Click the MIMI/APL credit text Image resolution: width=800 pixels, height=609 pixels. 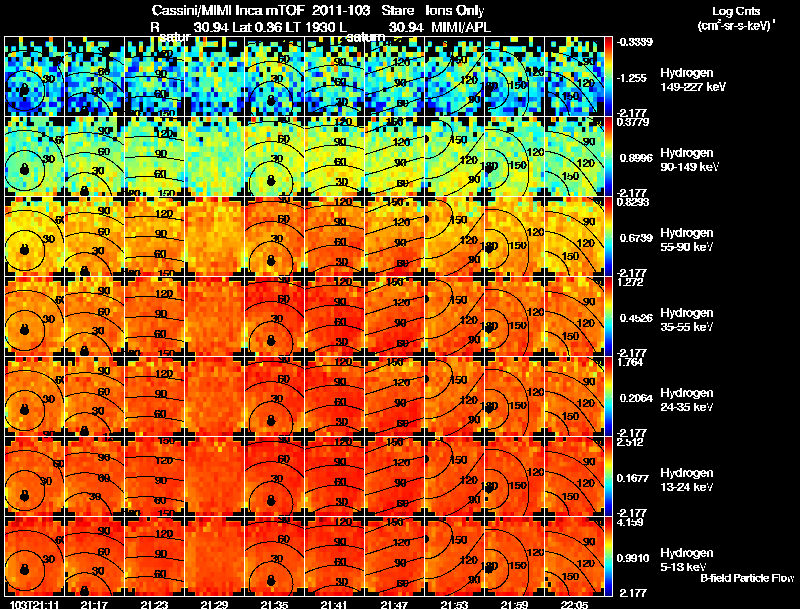point(461,28)
